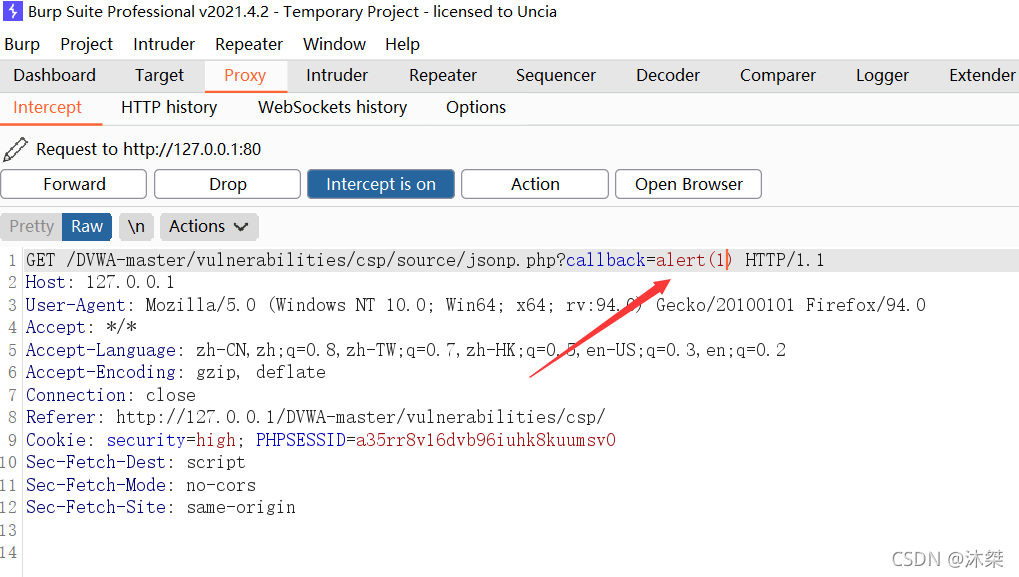Click the Accept-Language header line

coord(406,350)
